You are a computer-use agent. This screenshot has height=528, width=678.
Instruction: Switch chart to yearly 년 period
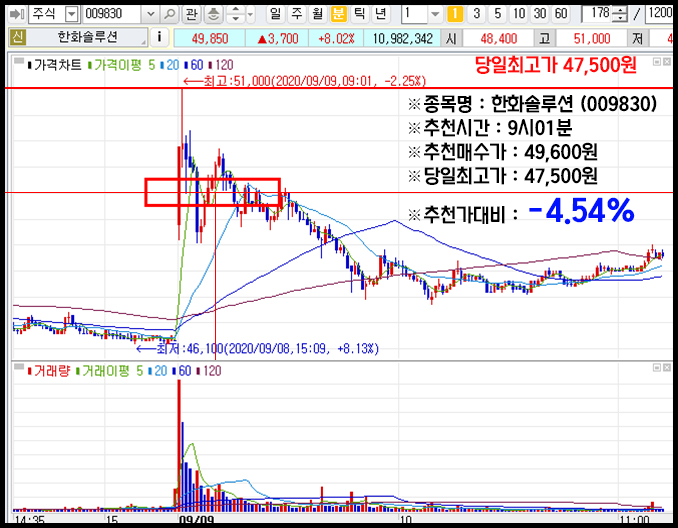click(x=381, y=14)
